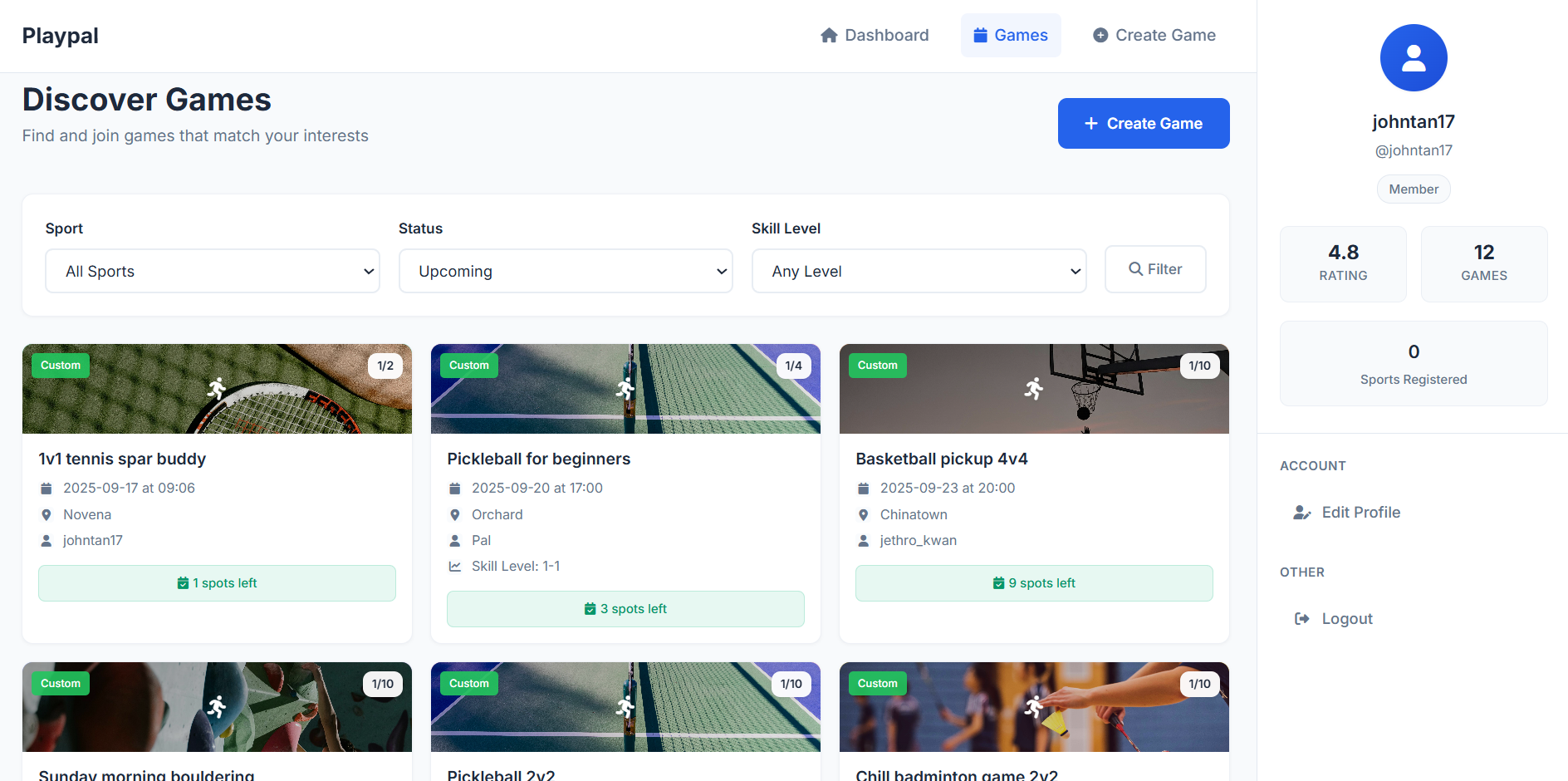Click the plus circle icon beside Create Game in navbar
Screen dimensions: 1568x781
[x=1100, y=35]
